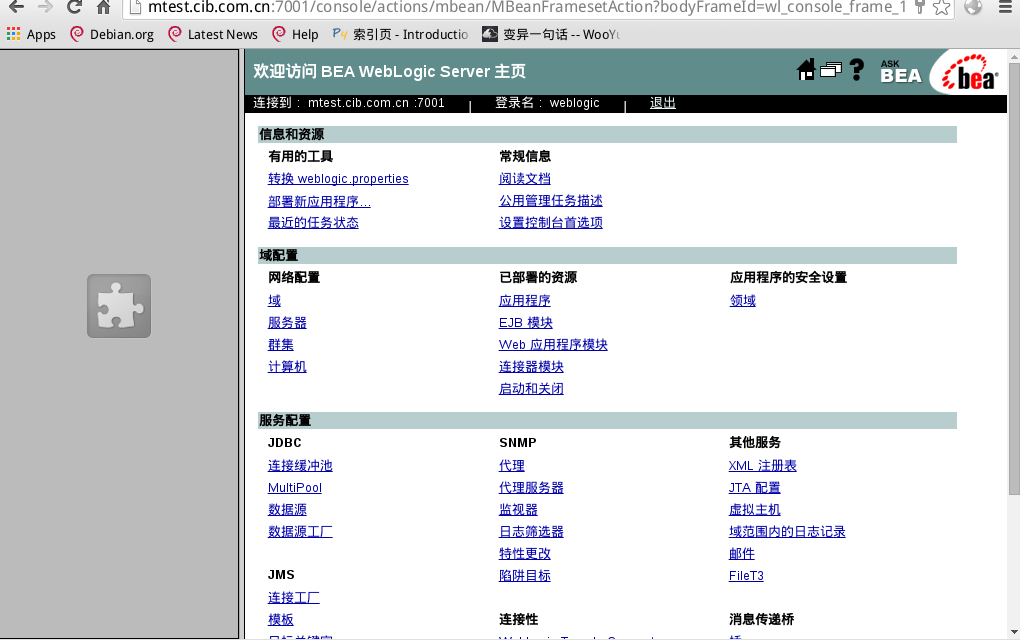Open the 数据源 link
Screen dimensions: 1020x640
(x=287, y=510)
